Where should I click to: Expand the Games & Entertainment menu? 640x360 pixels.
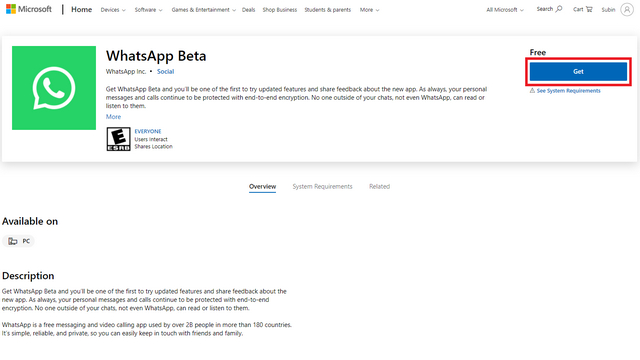(204, 10)
